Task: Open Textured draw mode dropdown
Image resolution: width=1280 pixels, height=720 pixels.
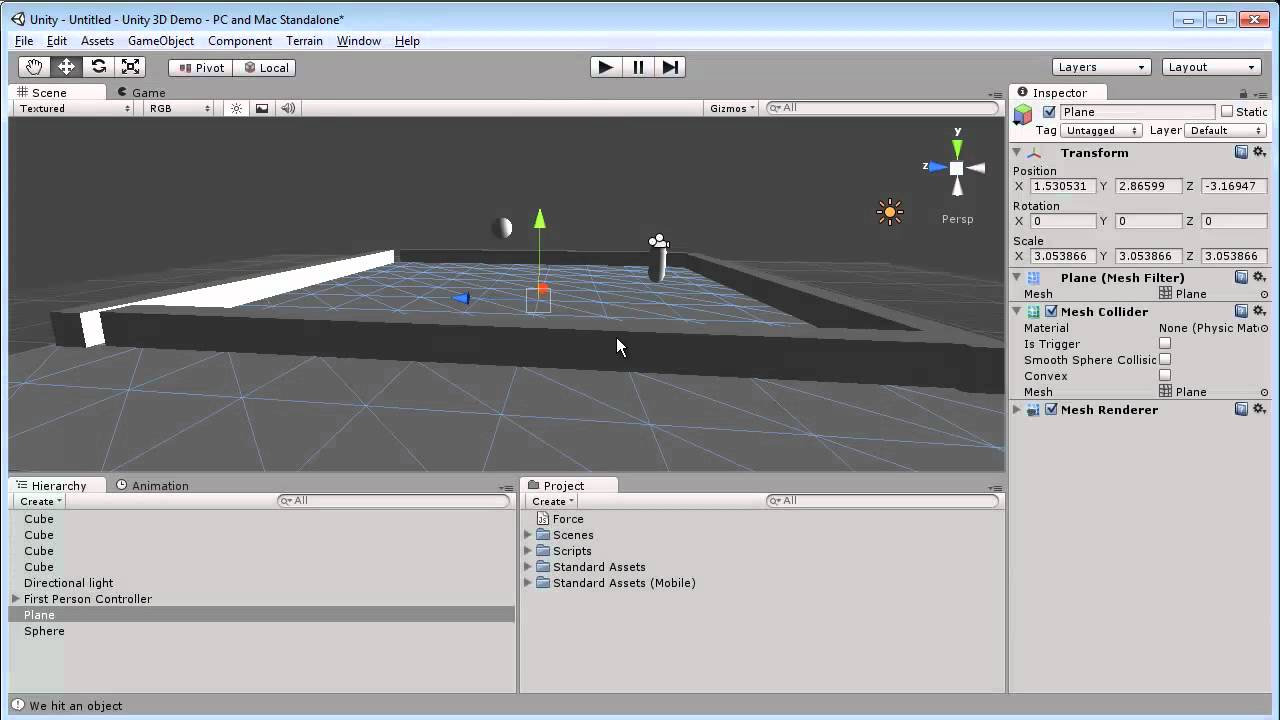Action: [72, 108]
